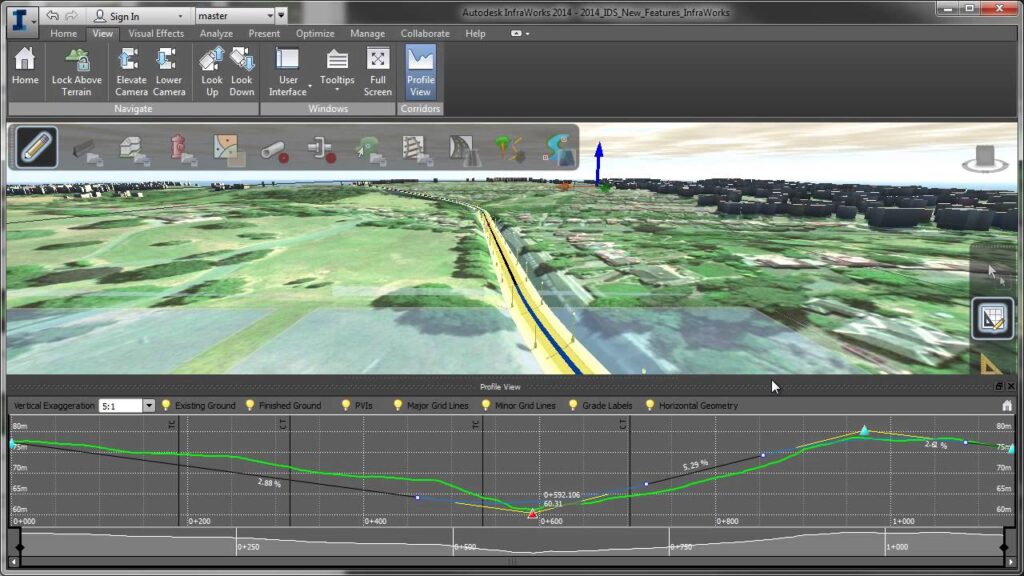The height and width of the screenshot is (576, 1024).
Task: Select the railway creation tool
Action: [x=416, y=149]
